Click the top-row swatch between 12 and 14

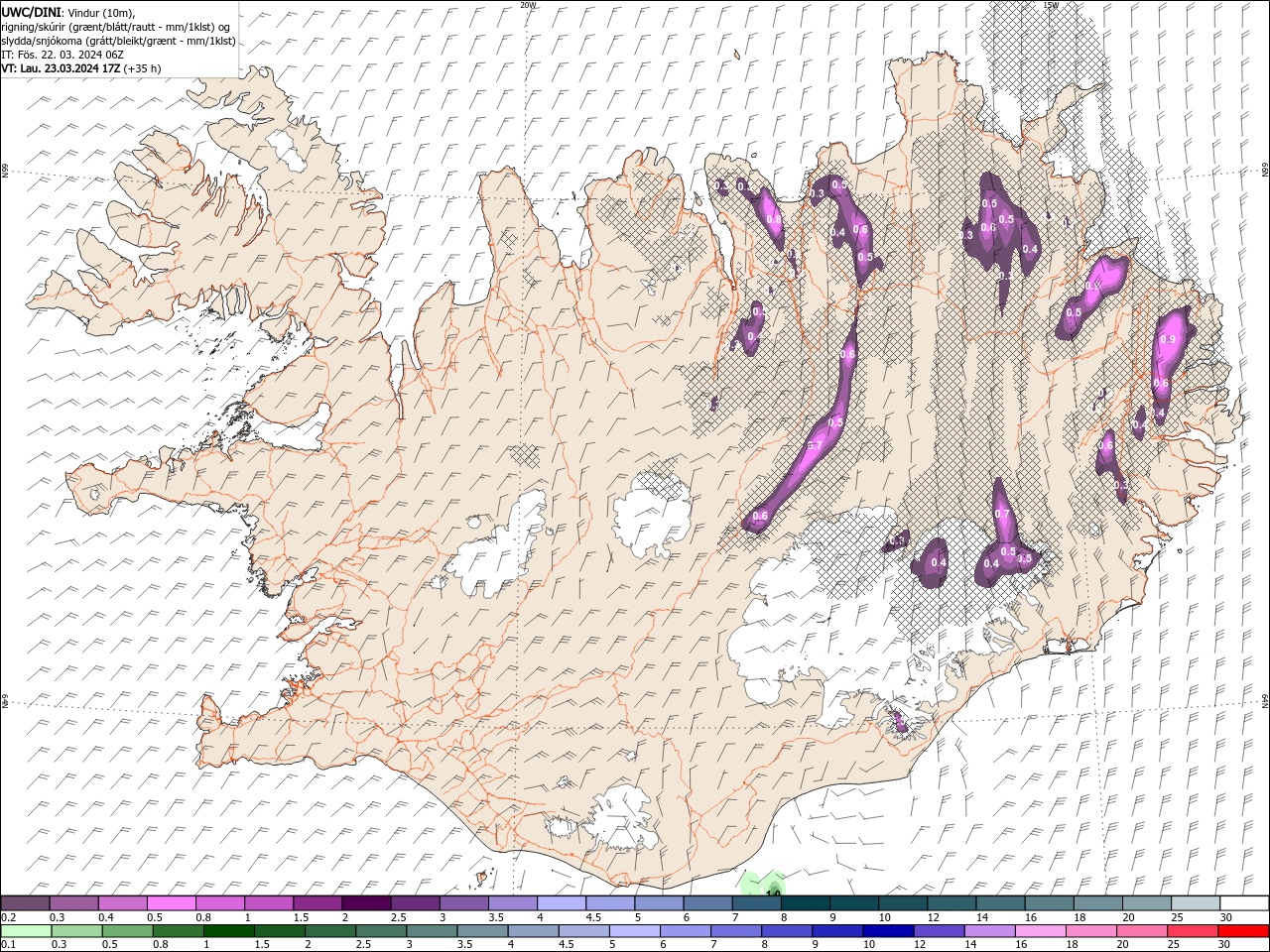pyautogui.click(x=952, y=903)
